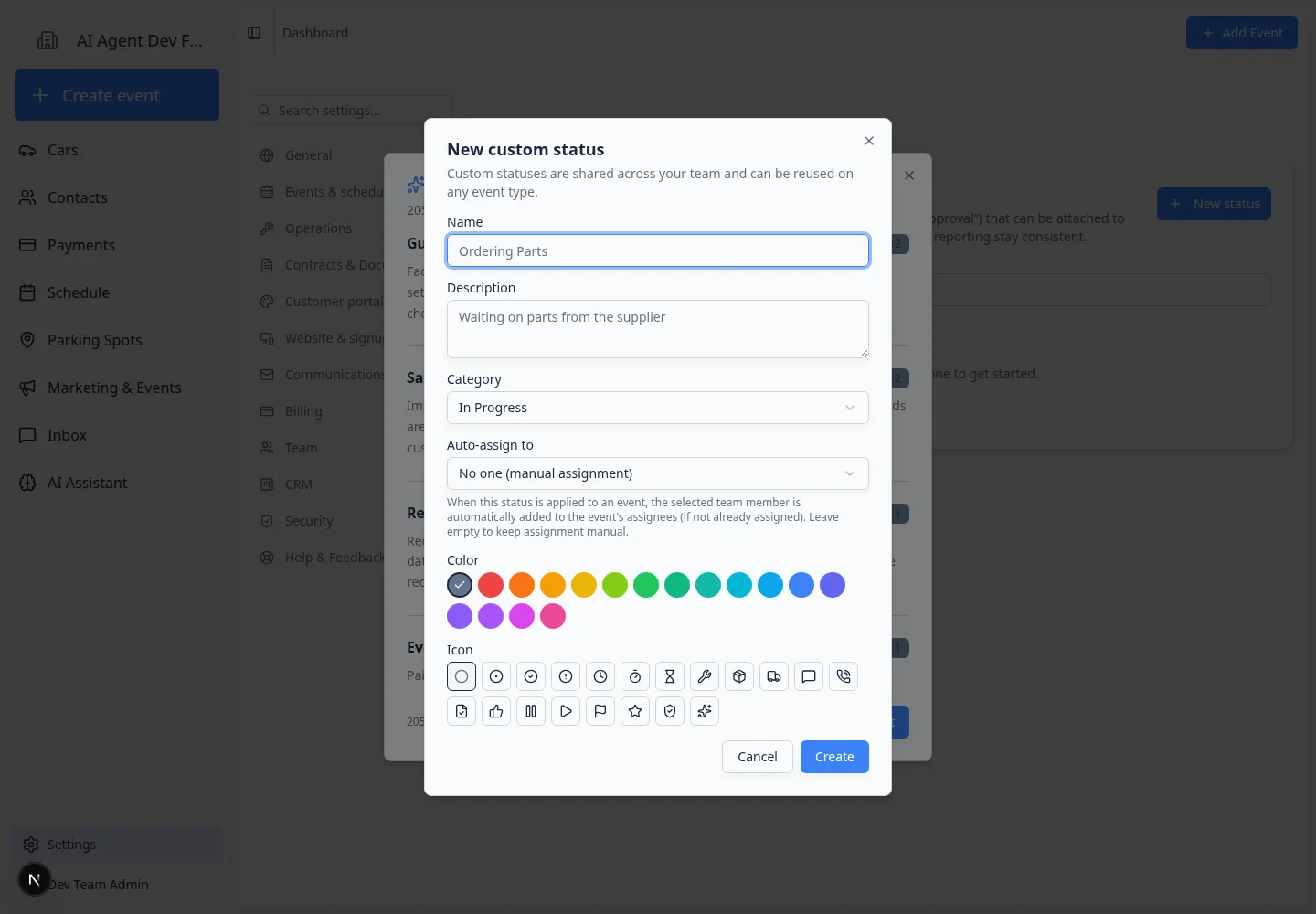Open Settings at the sidebar bottom
The width and height of the screenshot is (1316, 914).
pos(117,845)
